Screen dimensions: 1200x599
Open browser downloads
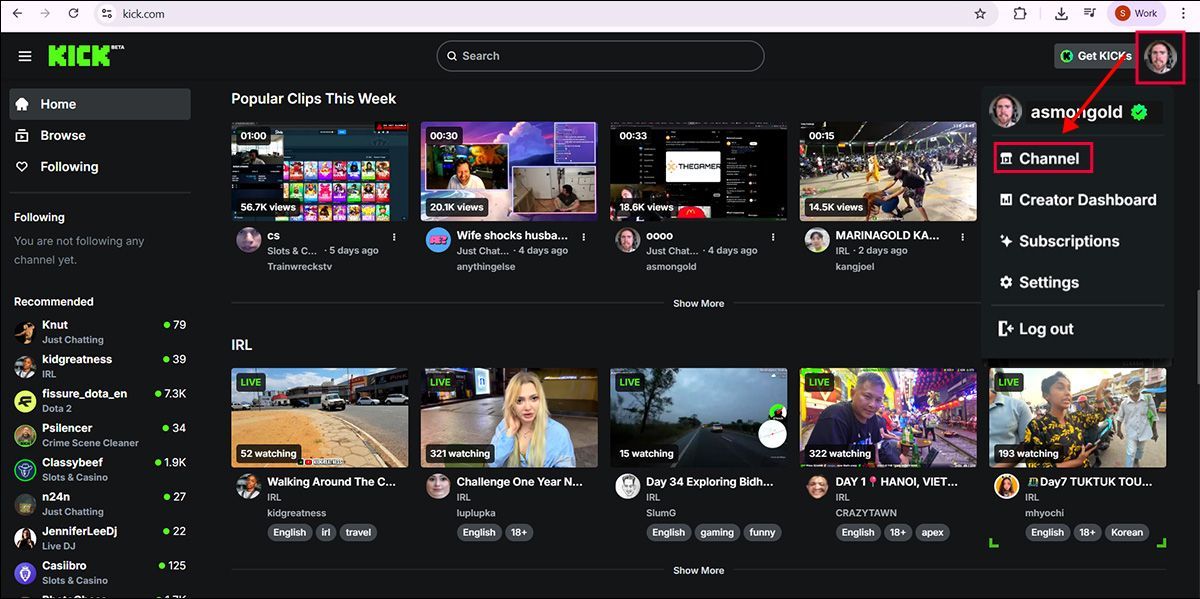[1061, 14]
